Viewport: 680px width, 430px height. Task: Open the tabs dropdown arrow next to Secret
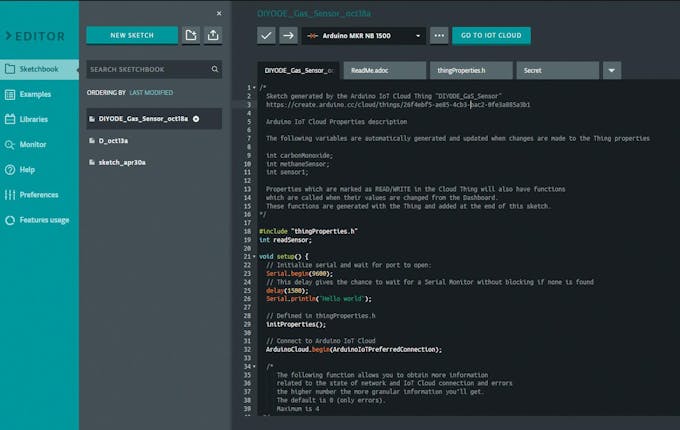point(612,71)
